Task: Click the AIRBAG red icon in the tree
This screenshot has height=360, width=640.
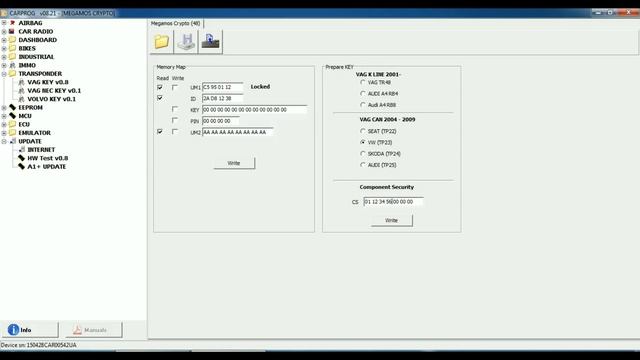Action: point(12,23)
